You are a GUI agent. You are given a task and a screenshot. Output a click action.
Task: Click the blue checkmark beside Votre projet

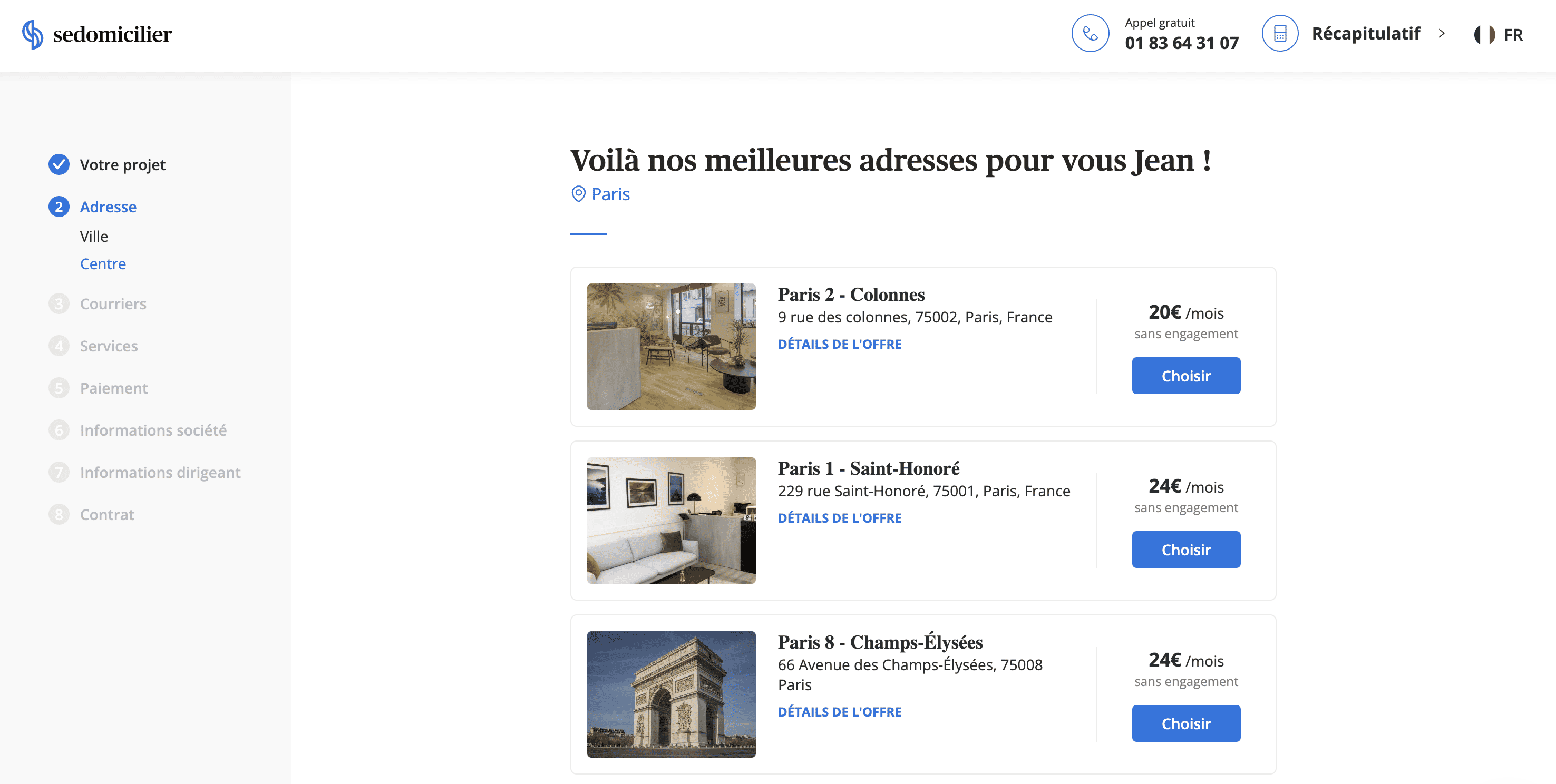[x=59, y=164]
